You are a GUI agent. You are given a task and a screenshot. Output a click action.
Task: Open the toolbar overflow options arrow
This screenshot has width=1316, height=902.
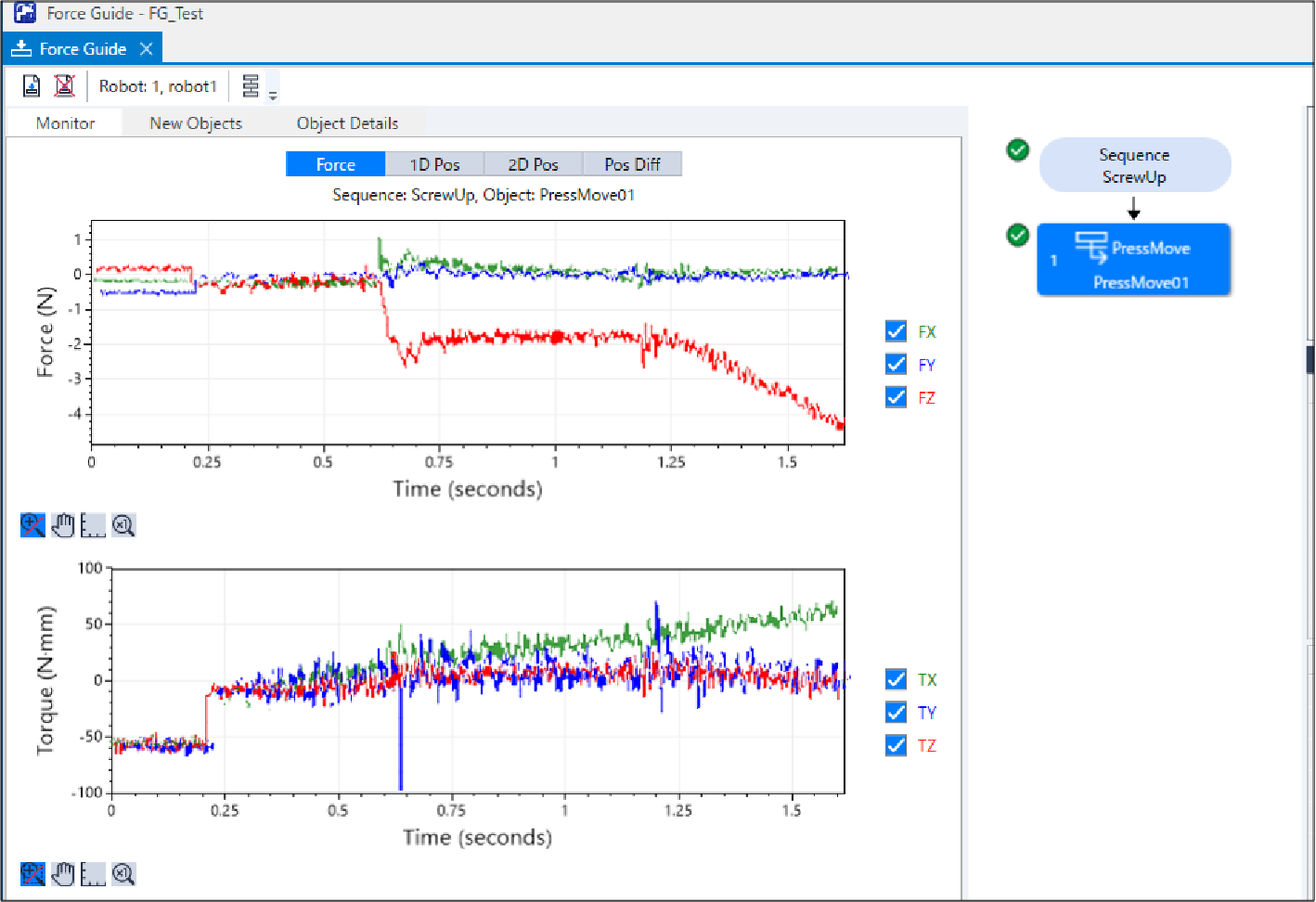(x=273, y=95)
